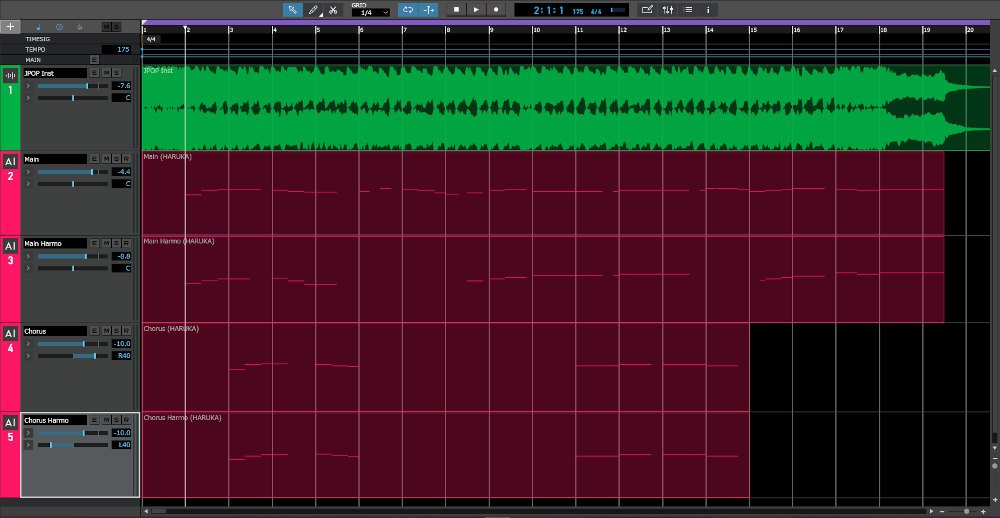Start playback with the play button
Image resolution: width=1000 pixels, height=518 pixels.
(476, 10)
